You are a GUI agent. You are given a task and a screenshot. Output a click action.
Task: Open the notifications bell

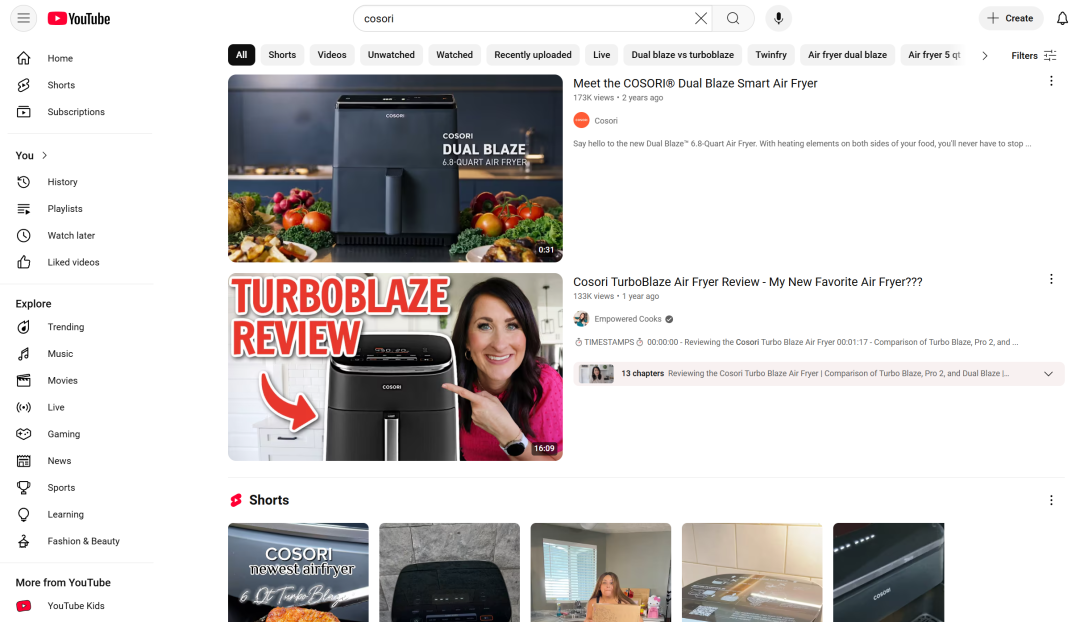coord(1062,18)
